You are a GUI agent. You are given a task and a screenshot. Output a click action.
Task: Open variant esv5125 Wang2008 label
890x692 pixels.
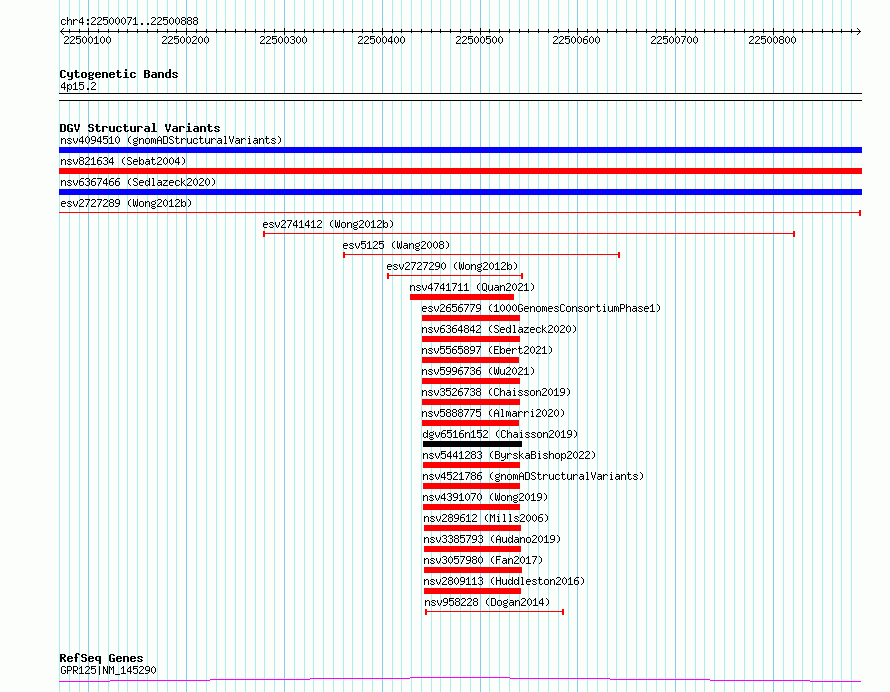click(396, 245)
